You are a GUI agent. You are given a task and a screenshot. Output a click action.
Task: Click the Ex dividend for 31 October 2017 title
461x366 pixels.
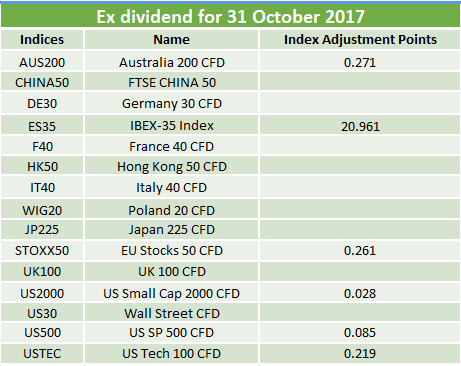[230, 16]
